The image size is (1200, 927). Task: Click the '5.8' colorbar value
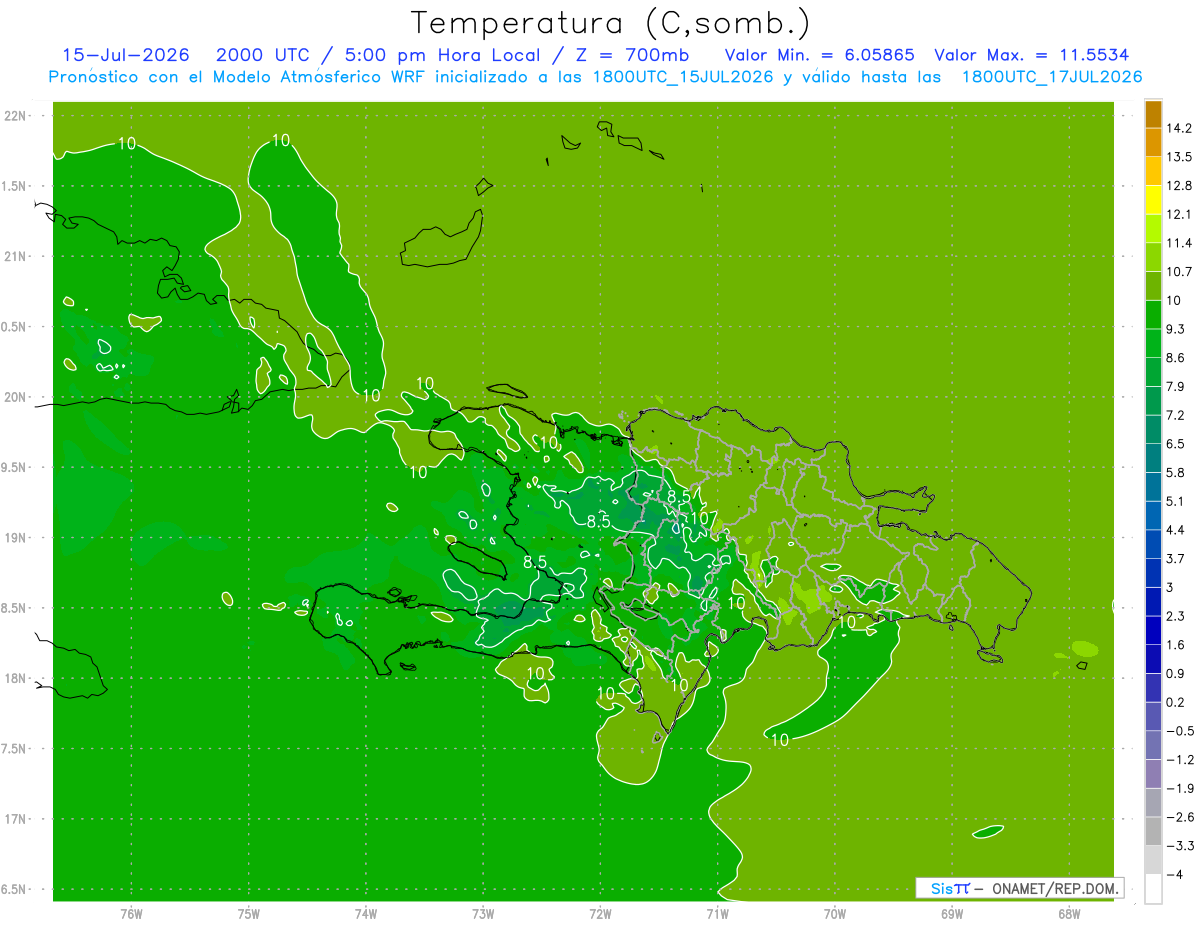click(x=1177, y=473)
